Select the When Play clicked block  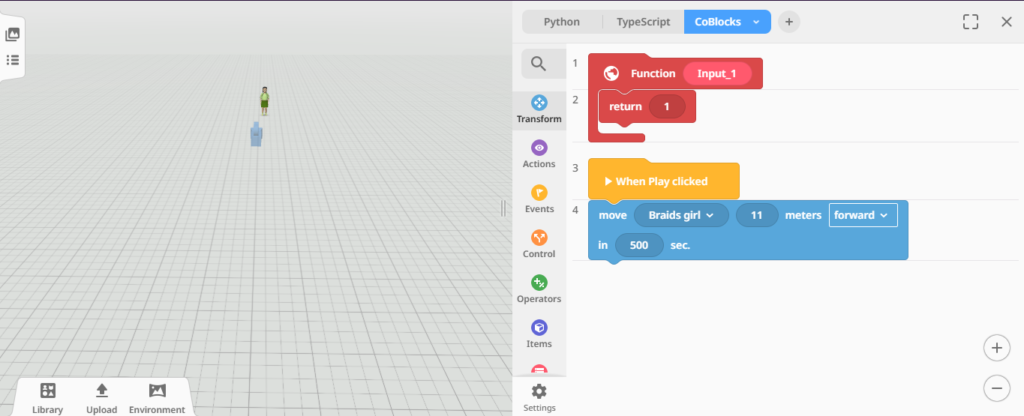[x=664, y=181]
